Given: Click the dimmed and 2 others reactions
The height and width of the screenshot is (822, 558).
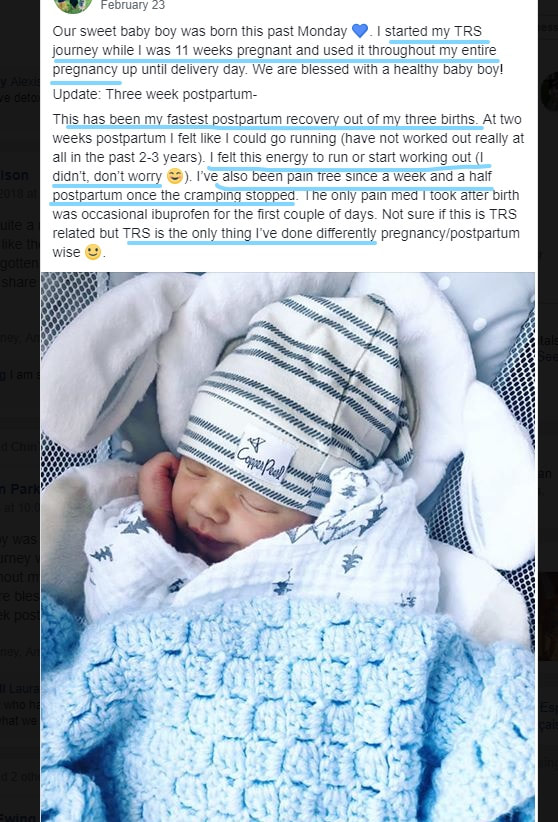Looking at the screenshot, I should coord(20,776).
